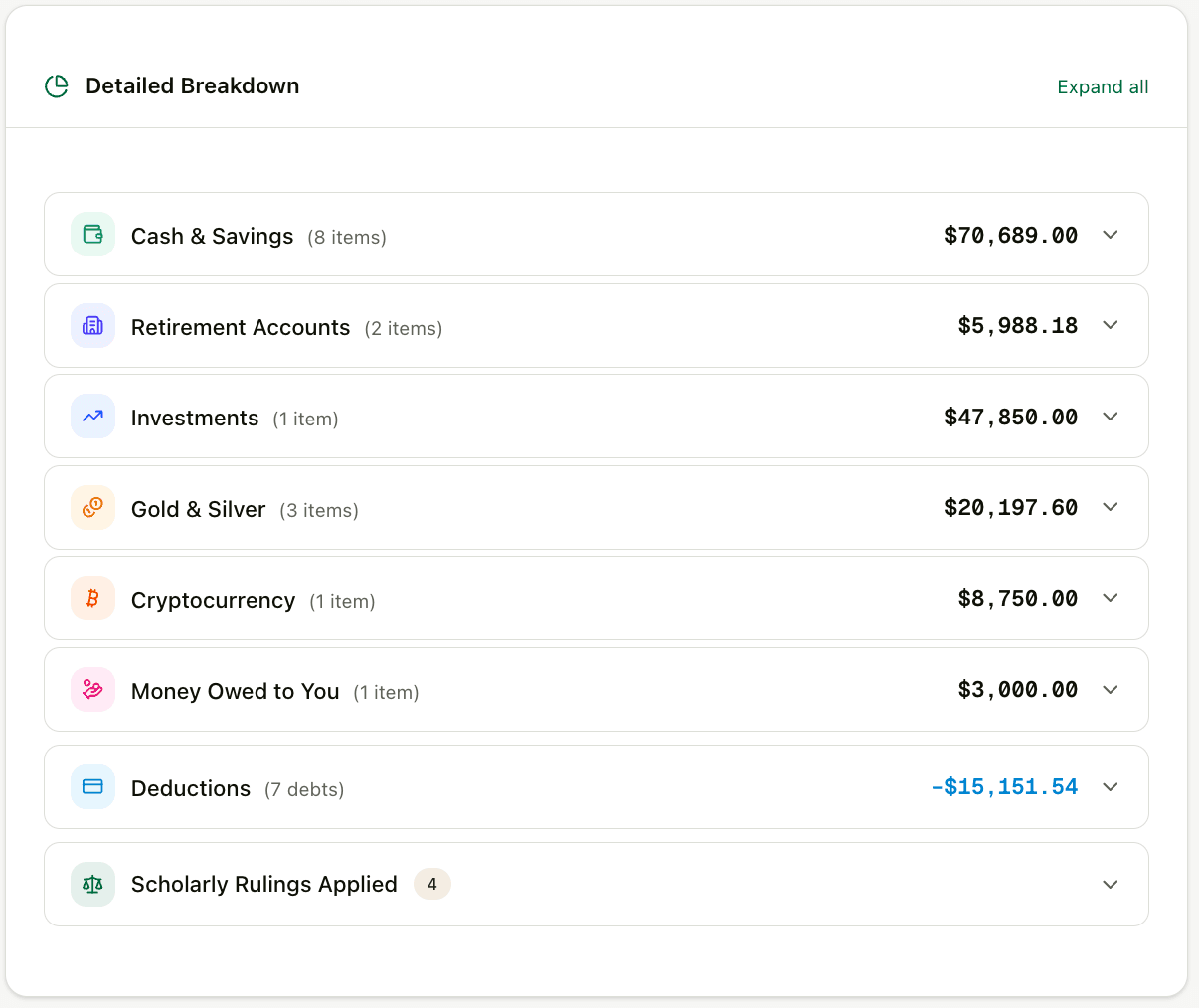Click the Cash & Savings wallet icon
The width and height of the screenshot is (1199, 1008).
92,235
